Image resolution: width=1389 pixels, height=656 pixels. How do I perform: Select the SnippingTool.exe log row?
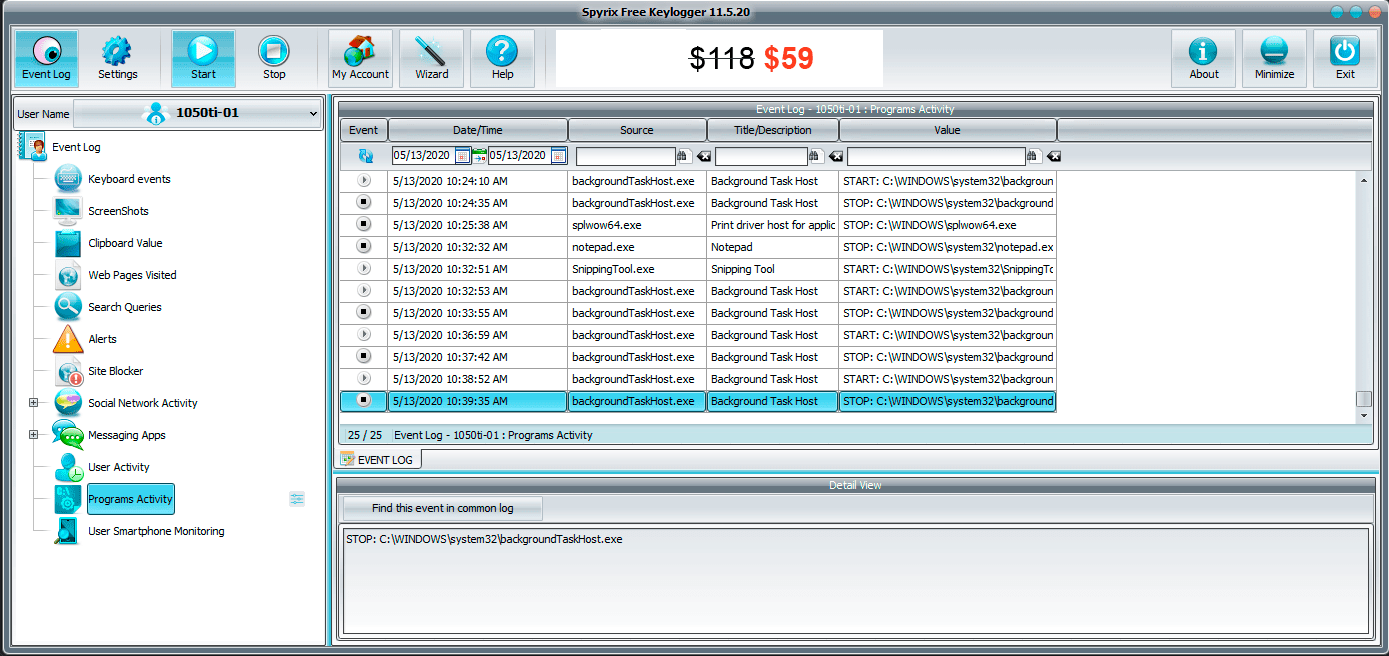point(698,269)
